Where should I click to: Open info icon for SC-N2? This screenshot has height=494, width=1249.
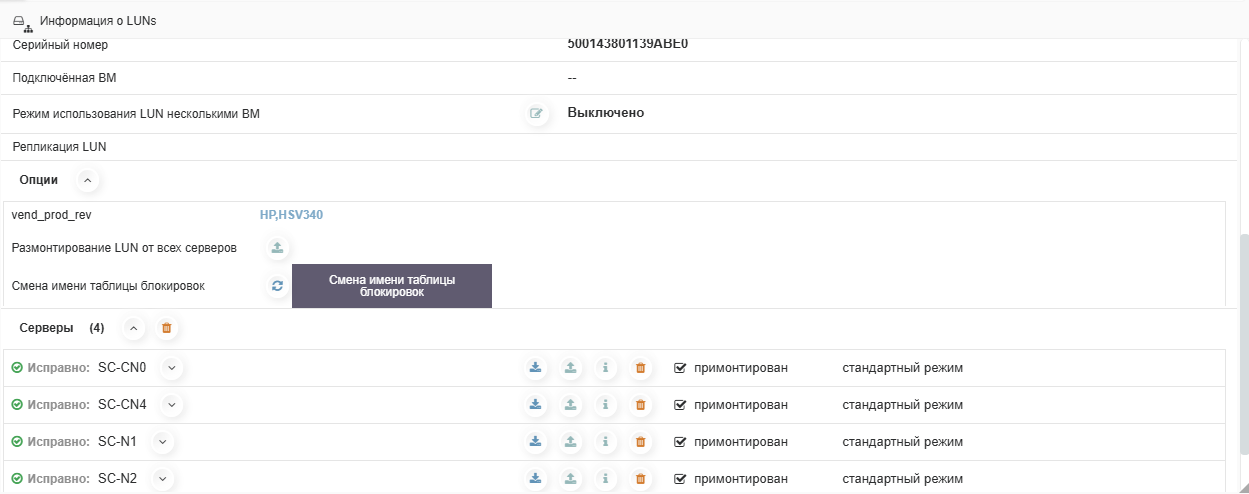(x=604, y=478)
